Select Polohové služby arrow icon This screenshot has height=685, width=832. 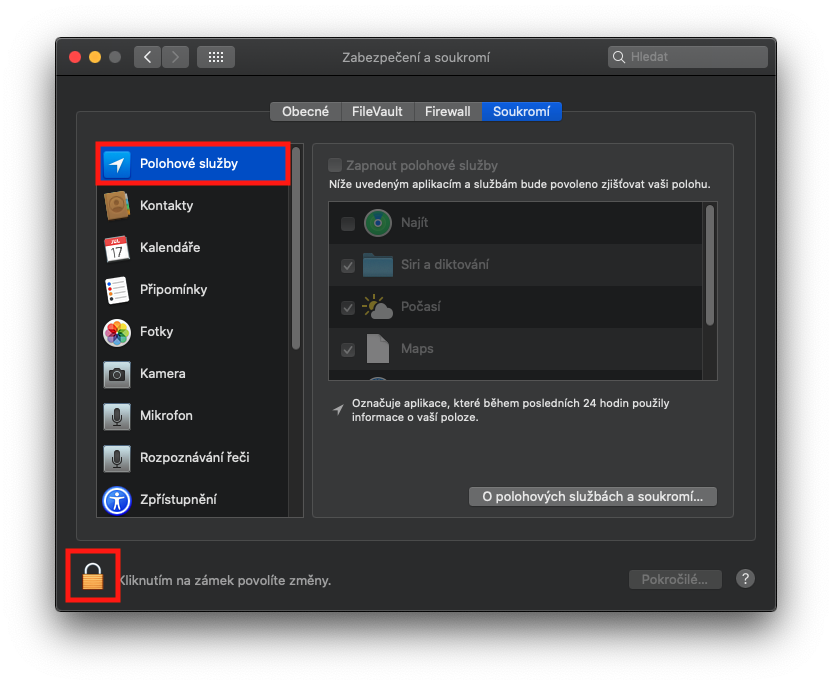117,164
